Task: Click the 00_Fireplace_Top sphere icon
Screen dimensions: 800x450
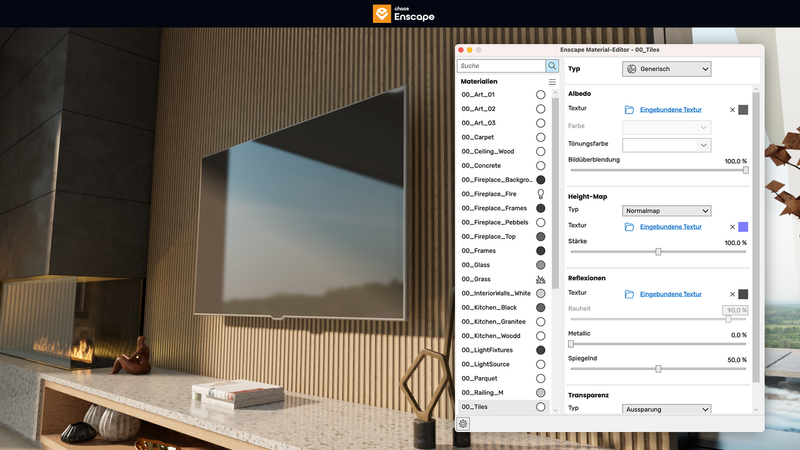Action: coord(540,236)
